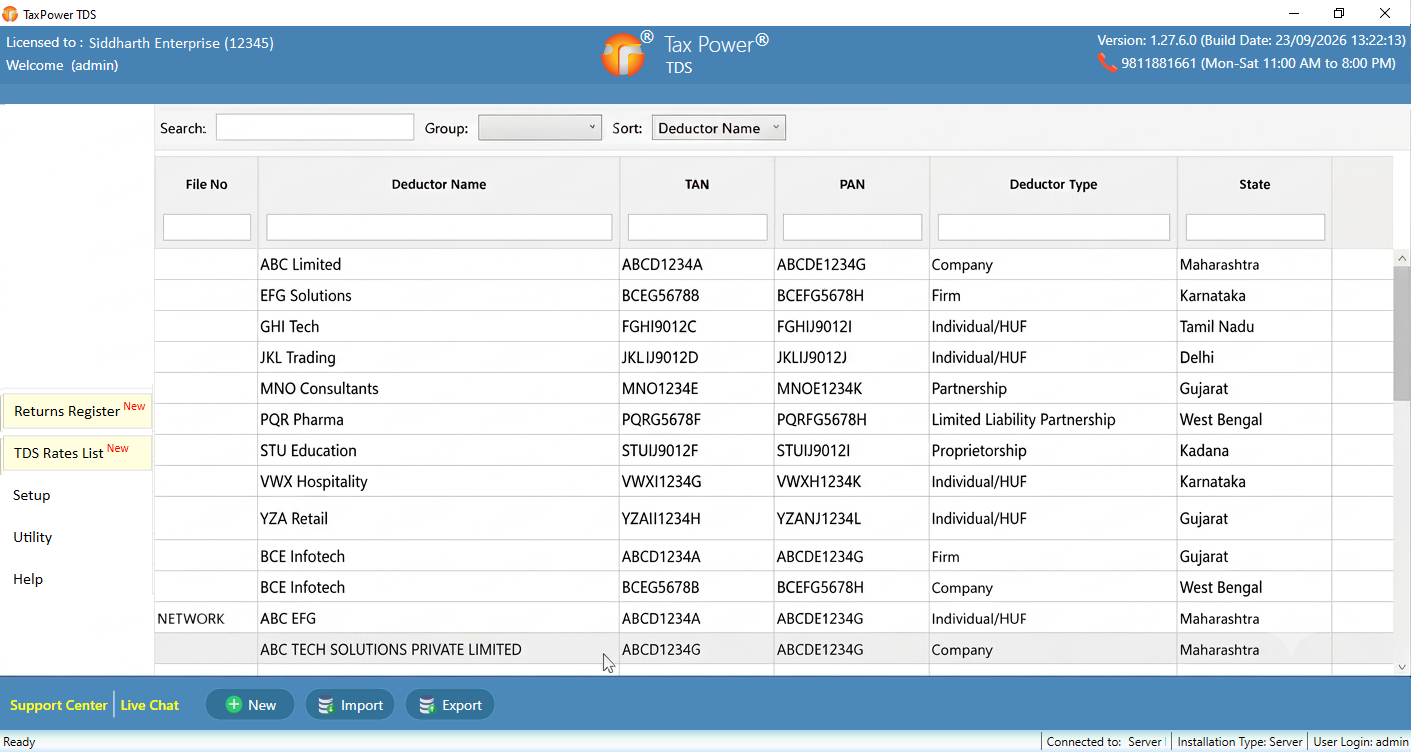Select the GHI Tech deductor
Viewport: 1411px width, 752px height.
[773, 326]
